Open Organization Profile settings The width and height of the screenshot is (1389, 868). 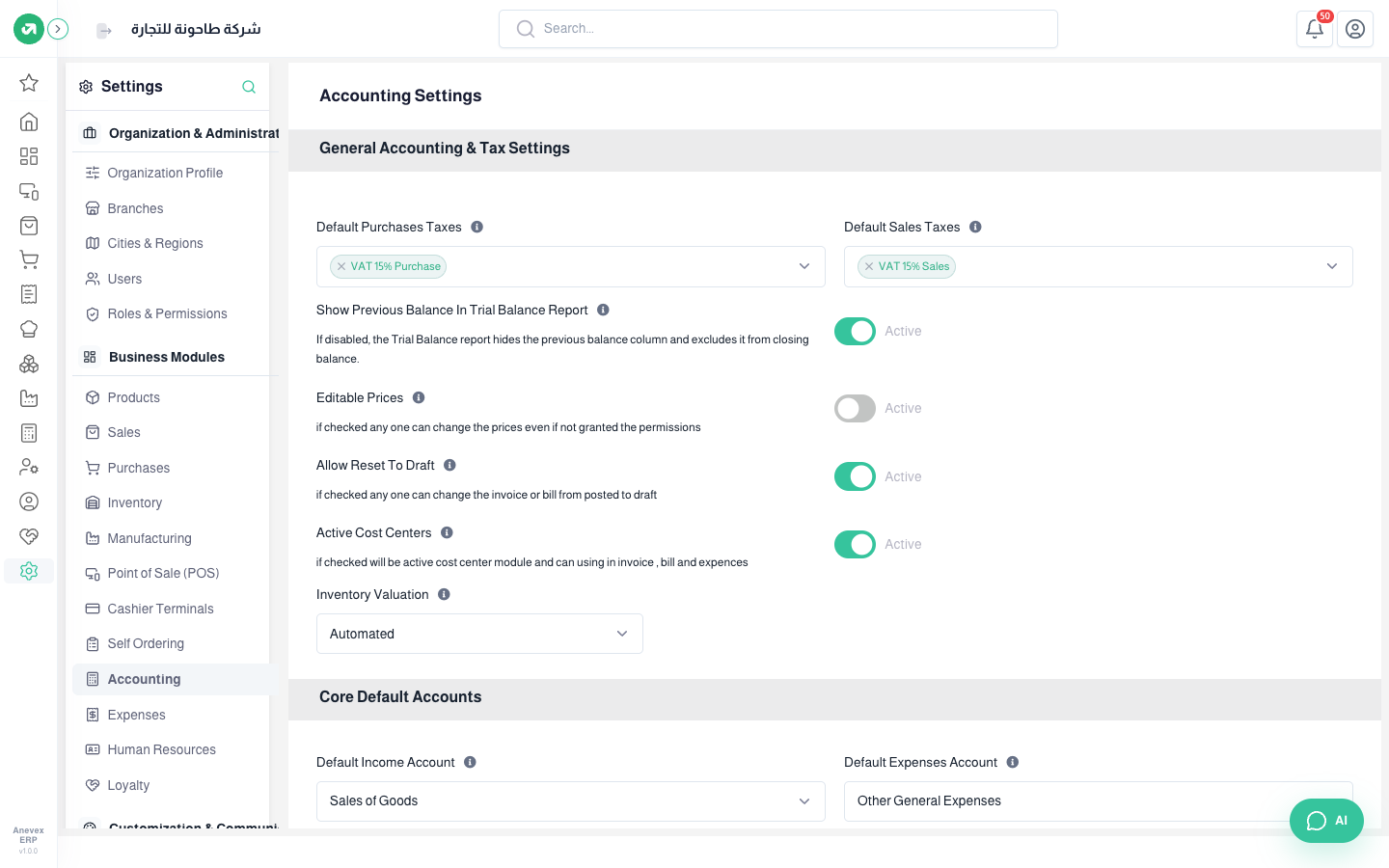pyautogui.click(x=165, y=173)
